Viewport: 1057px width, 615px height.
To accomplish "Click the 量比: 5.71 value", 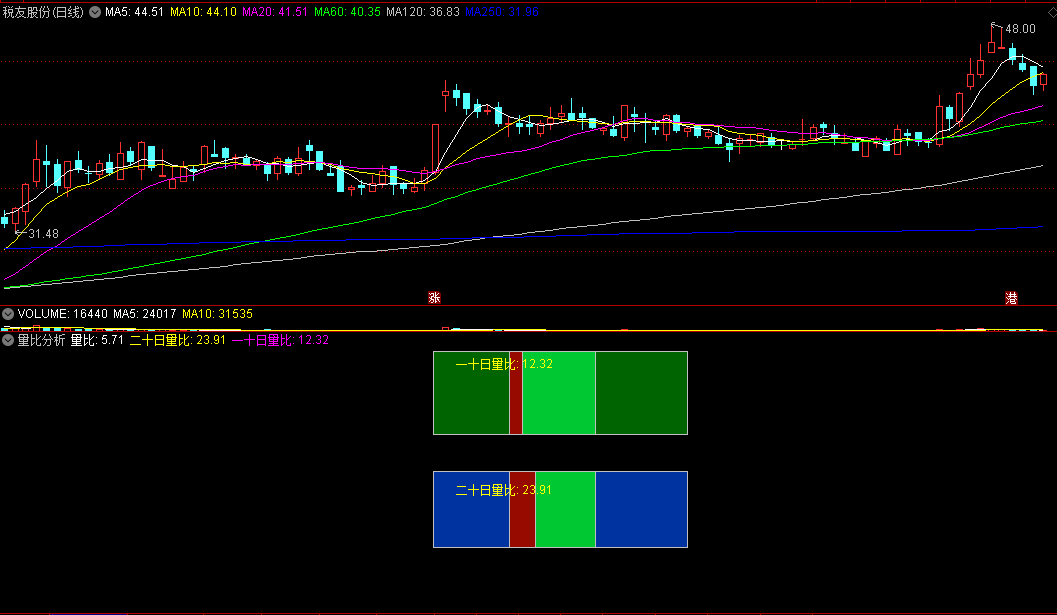I will point(97,341).
